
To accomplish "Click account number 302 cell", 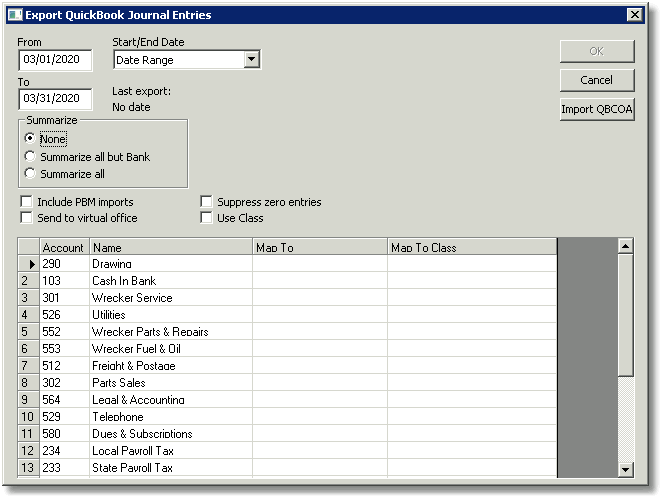I will (64, 383).
